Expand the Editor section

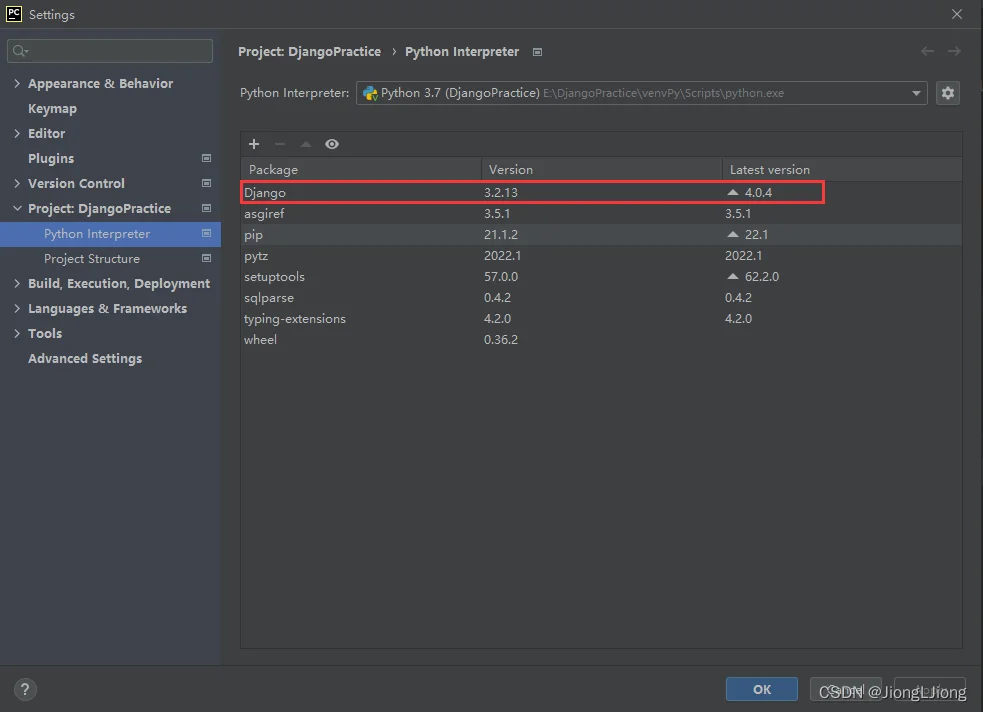point(17,134)
